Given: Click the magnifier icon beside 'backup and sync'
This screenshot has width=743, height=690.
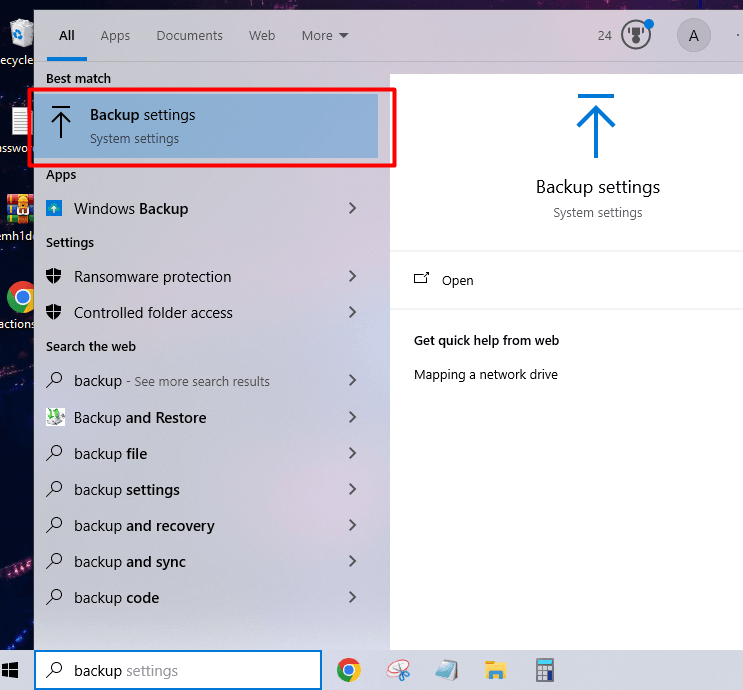Looking at the screenshot, I should tap(54, 561).
